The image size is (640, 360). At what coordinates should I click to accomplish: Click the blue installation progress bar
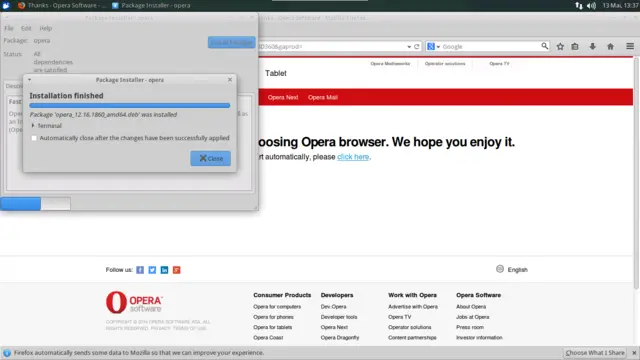(130, 105)
